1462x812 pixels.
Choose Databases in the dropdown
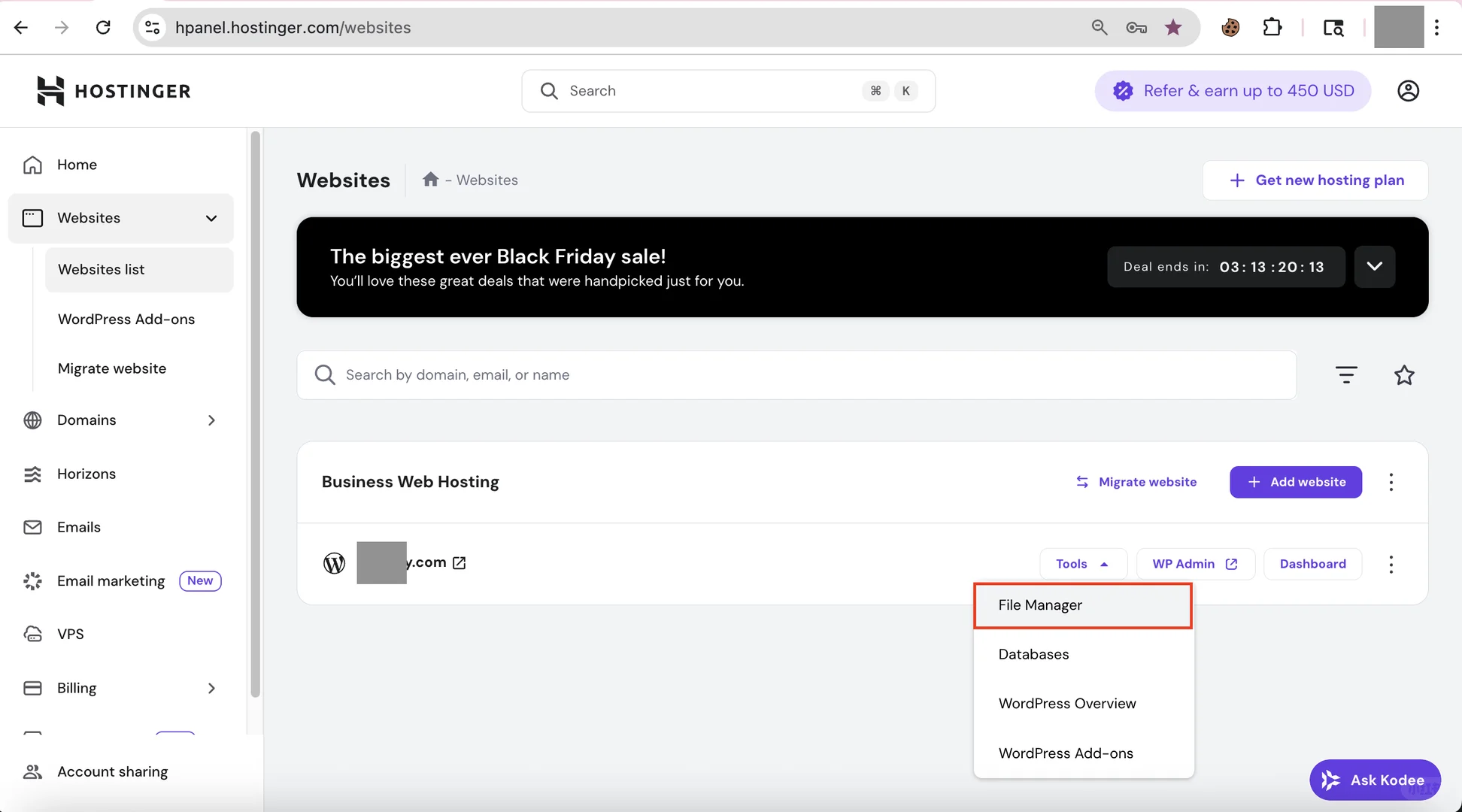[x=1033, y=654]
